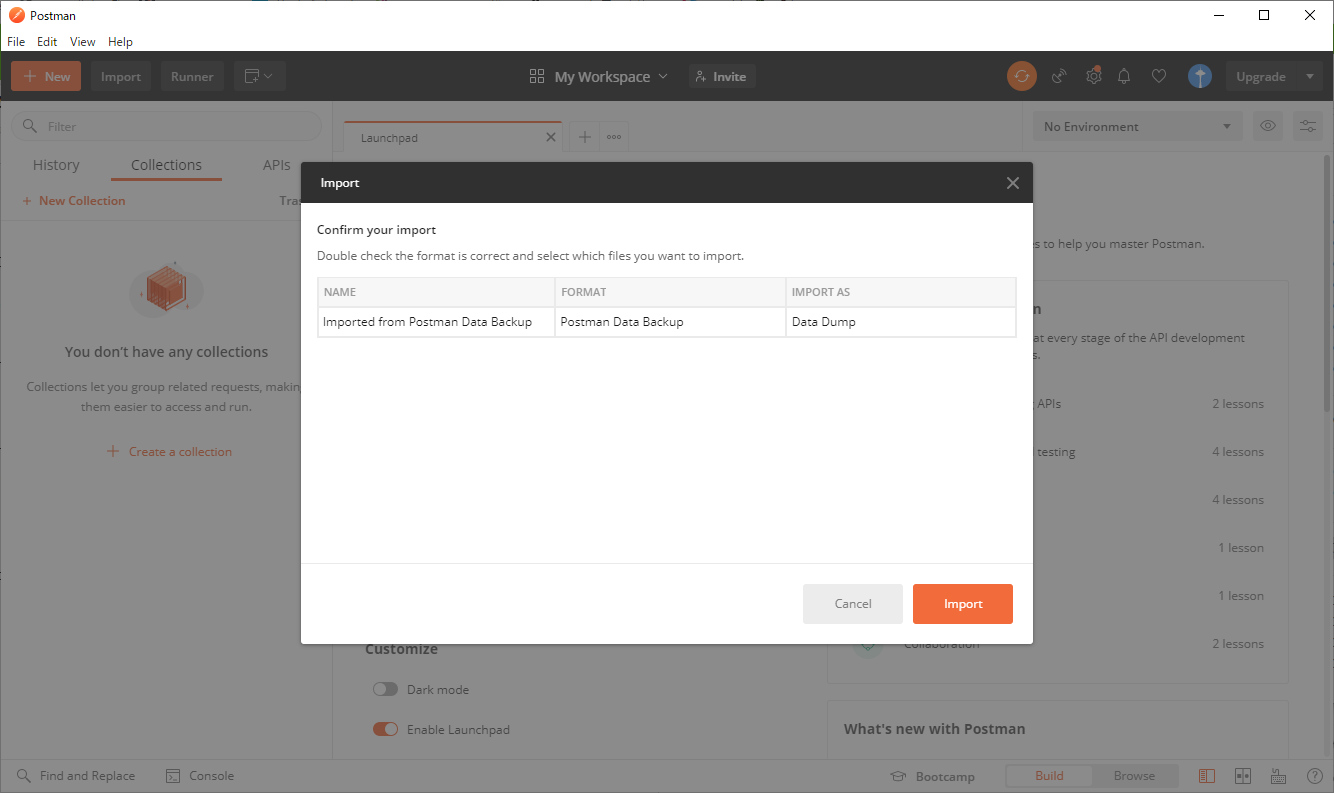
Task: Click the Create a collection link
Action: (x=169, y=452)
